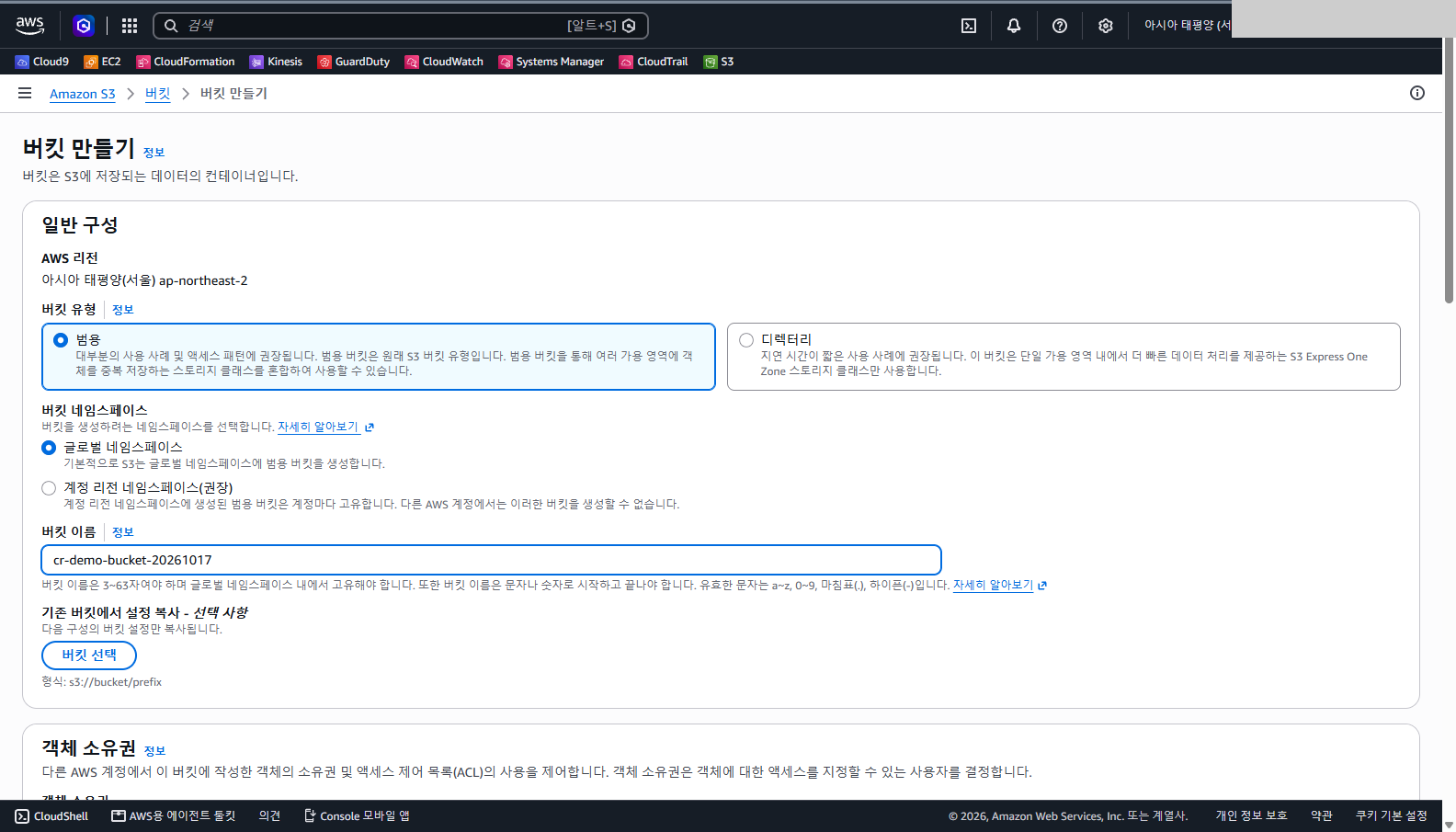Focus the top 검색 search box
The image size is (1456, 832).
click(x=401, y=26)
